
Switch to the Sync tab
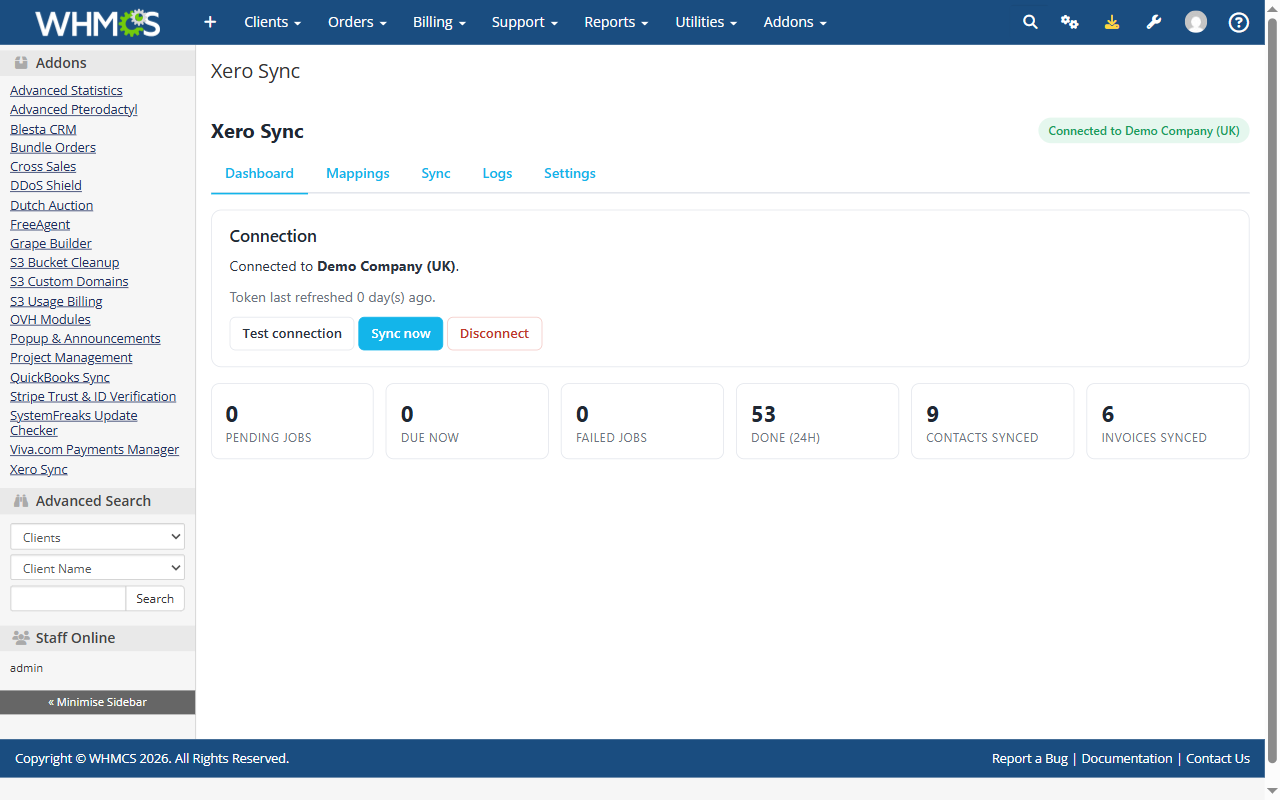pyautogui.click(x=436, y=173)
